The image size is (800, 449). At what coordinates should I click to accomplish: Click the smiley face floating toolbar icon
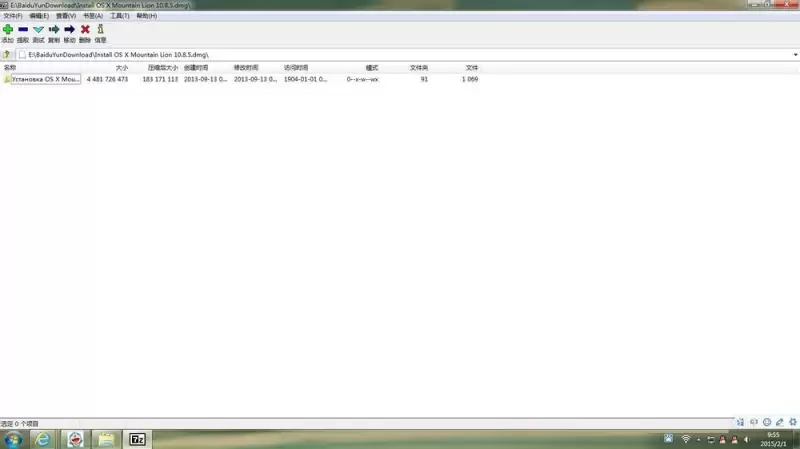click(767, 422)
